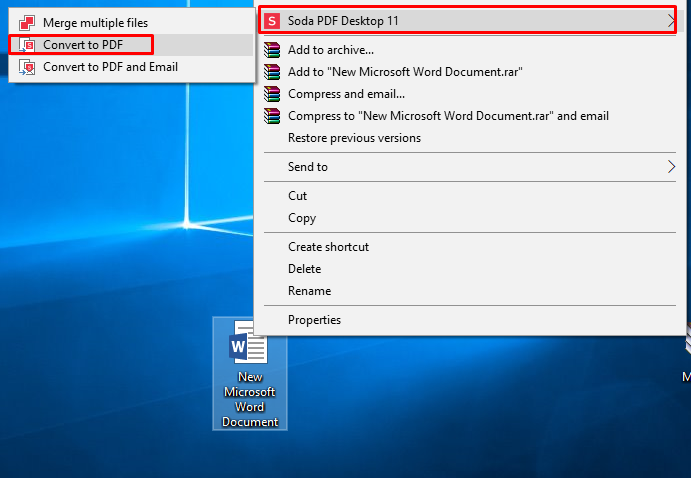Click the New Microsoft Word Document file label
This screenshot has height=478, width=691.
click(x=250, y=400)
